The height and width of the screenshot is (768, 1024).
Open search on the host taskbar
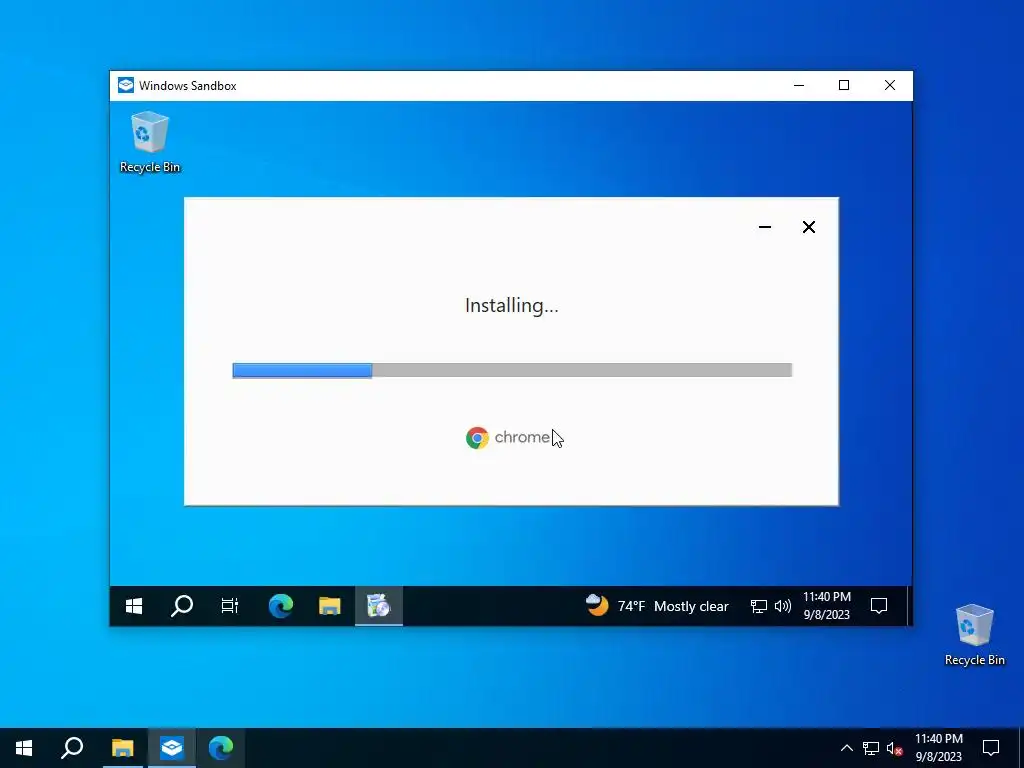coord(72,748)
